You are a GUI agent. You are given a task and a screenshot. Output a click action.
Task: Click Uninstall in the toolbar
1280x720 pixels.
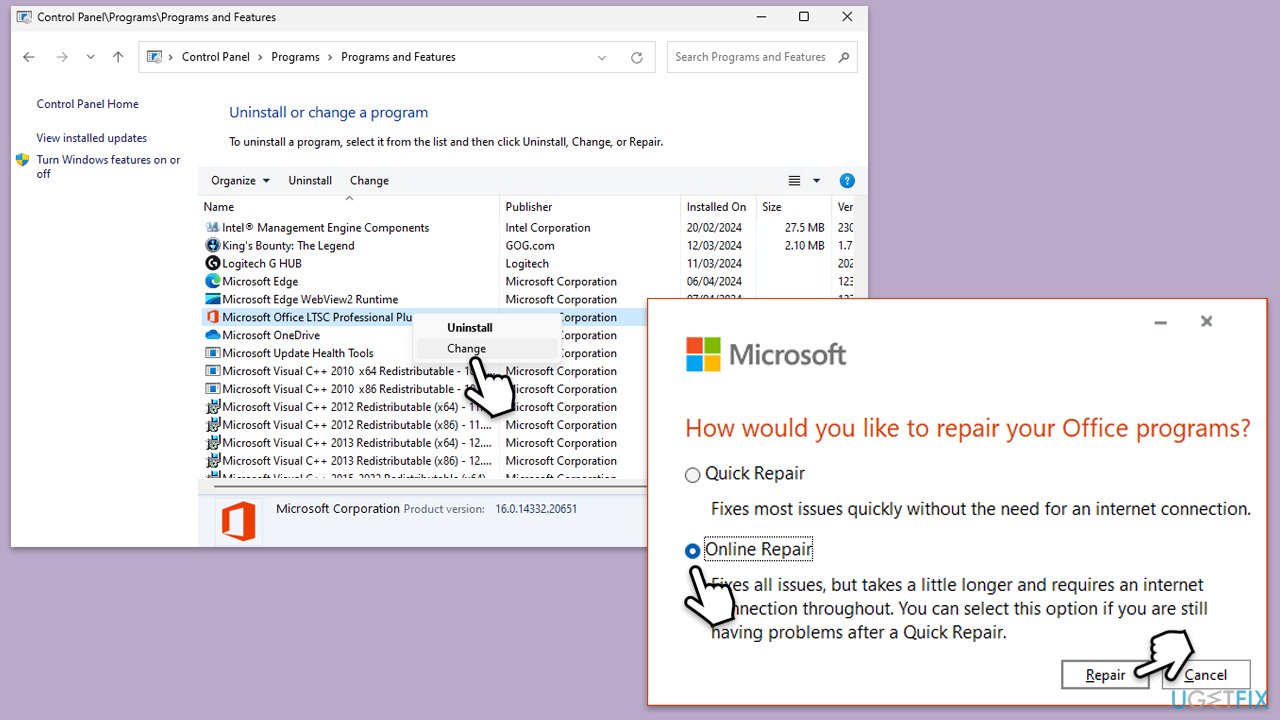[310, 180]
